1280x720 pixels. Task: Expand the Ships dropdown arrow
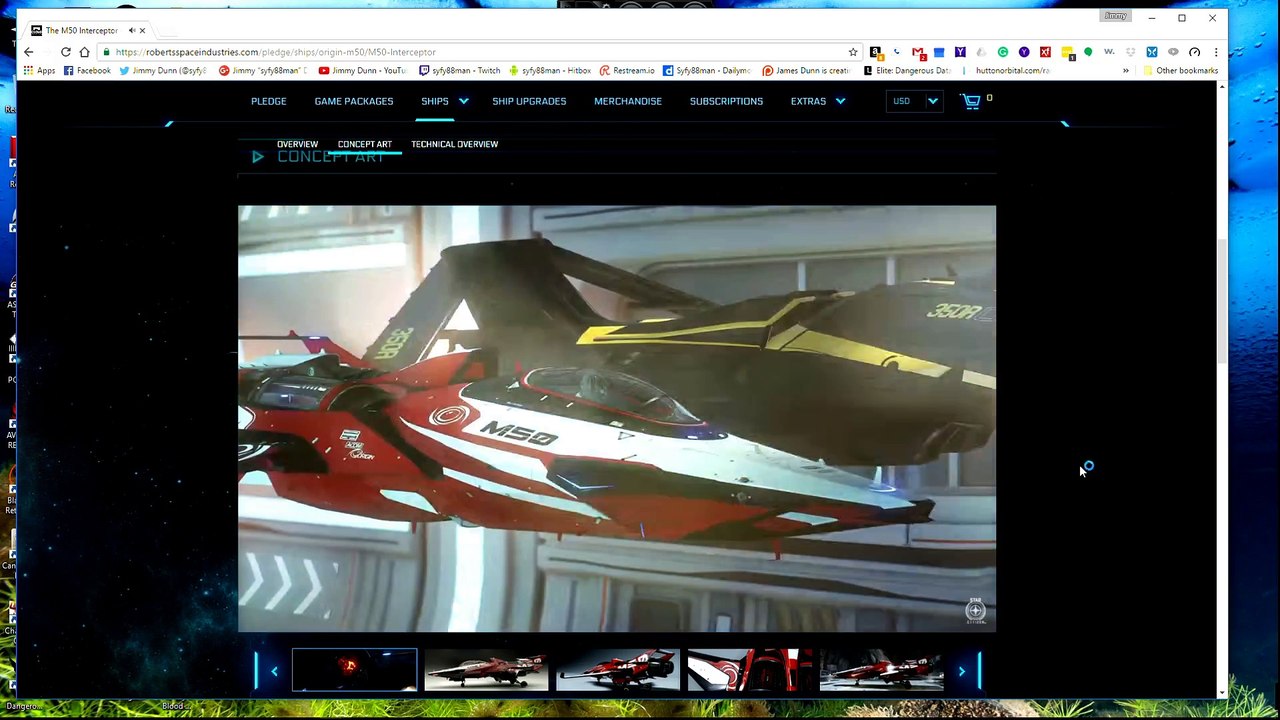click(463, 101)
